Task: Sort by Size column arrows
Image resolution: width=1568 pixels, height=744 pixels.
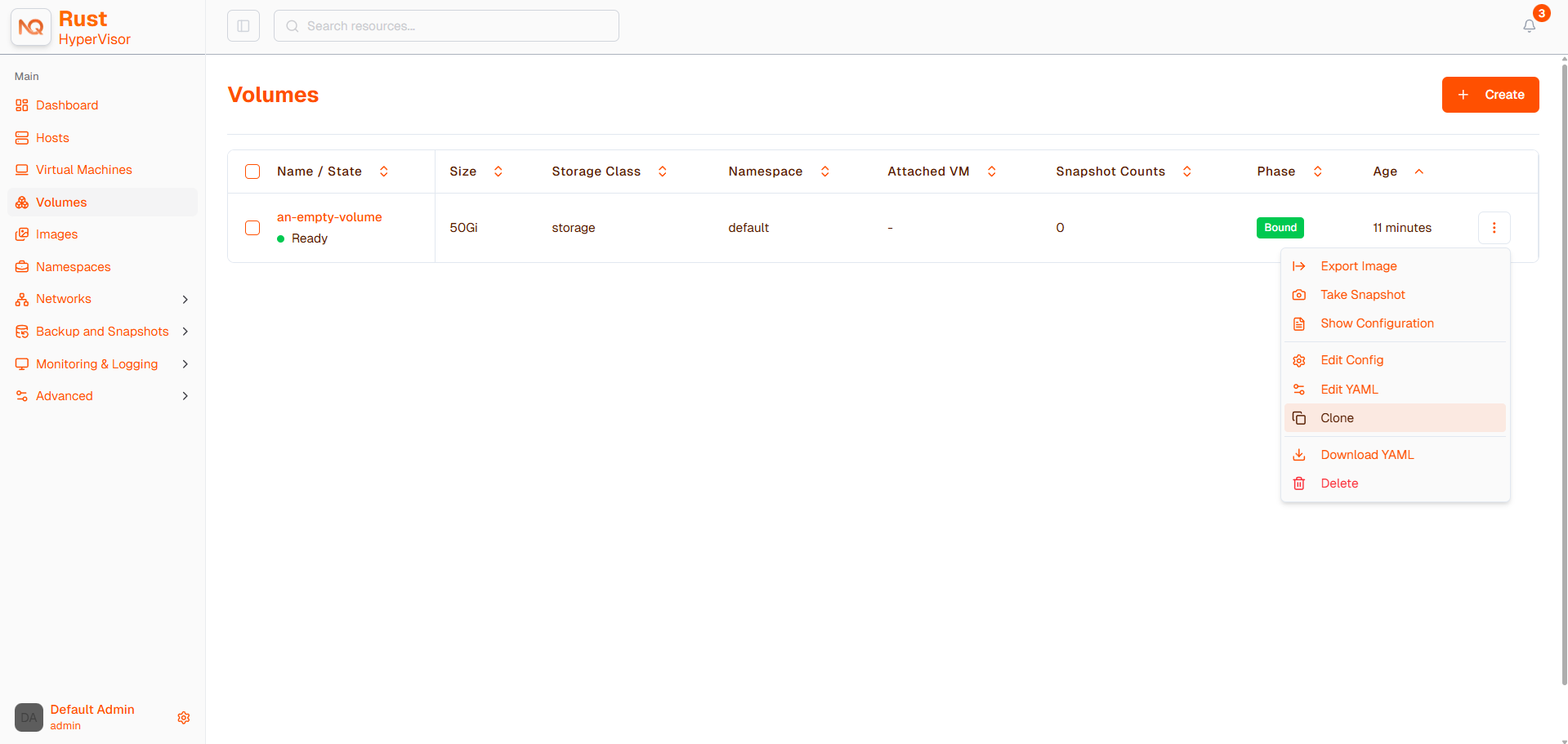Action: click(x=498, y=172)
